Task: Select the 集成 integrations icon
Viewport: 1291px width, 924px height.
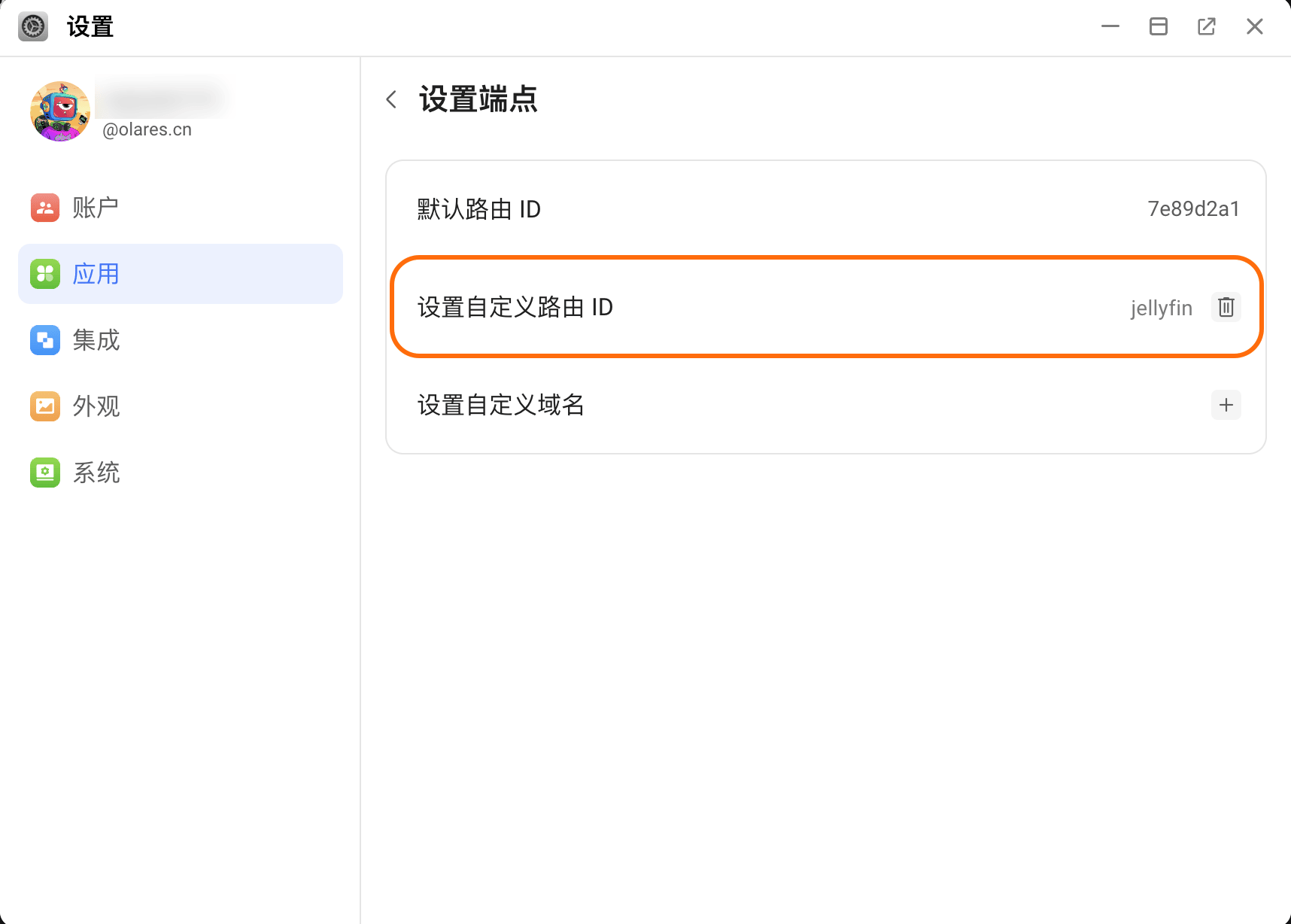Action: (x=44, y=340)
